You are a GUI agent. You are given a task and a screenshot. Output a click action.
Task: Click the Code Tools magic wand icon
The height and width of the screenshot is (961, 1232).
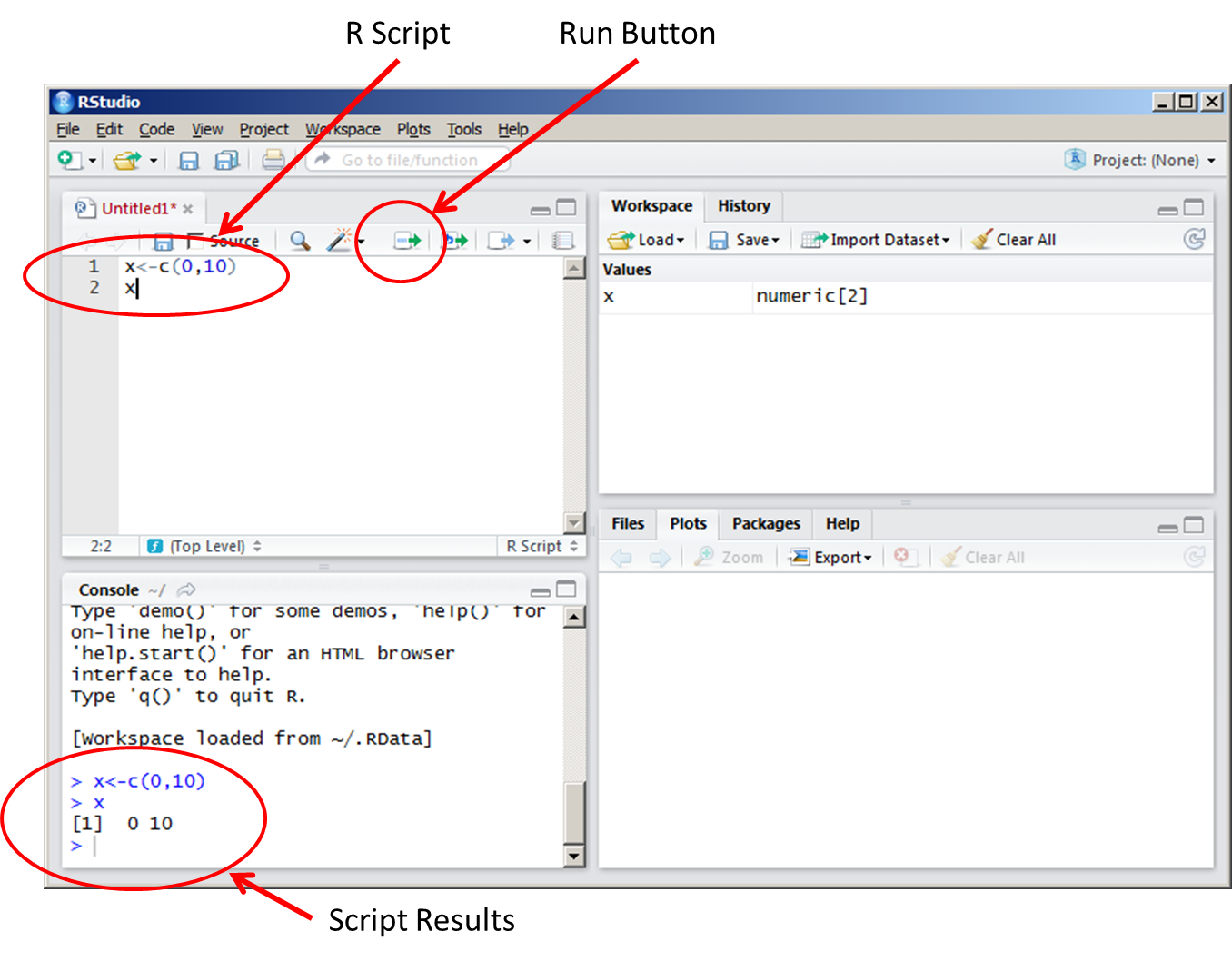(x=339, y=241)
